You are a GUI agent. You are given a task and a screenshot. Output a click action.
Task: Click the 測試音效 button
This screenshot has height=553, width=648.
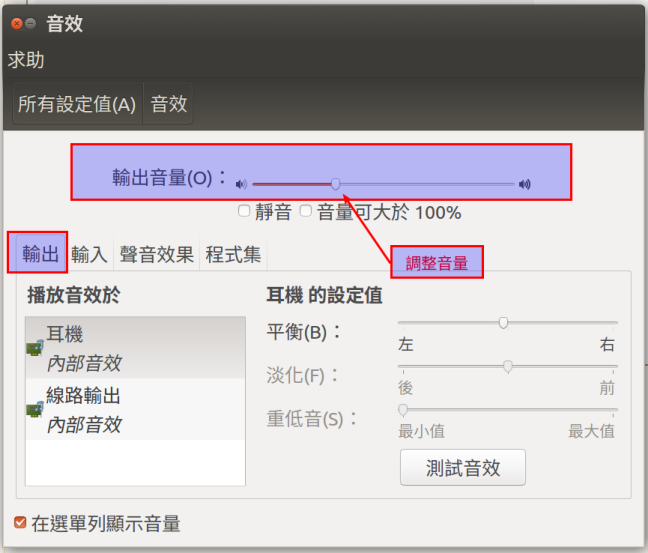click(463, 468)
